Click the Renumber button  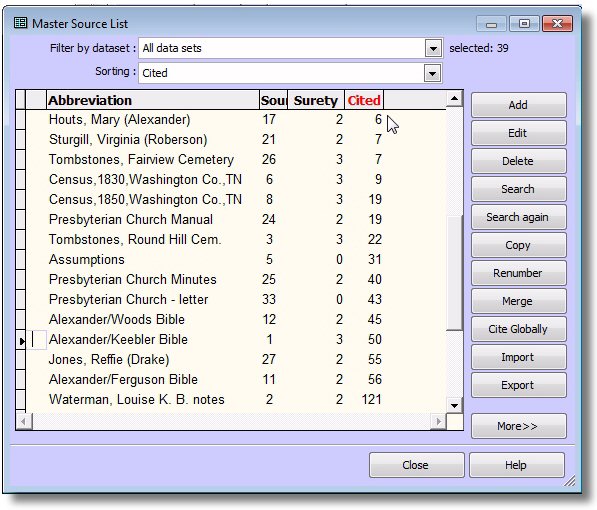tap(519, 273)
